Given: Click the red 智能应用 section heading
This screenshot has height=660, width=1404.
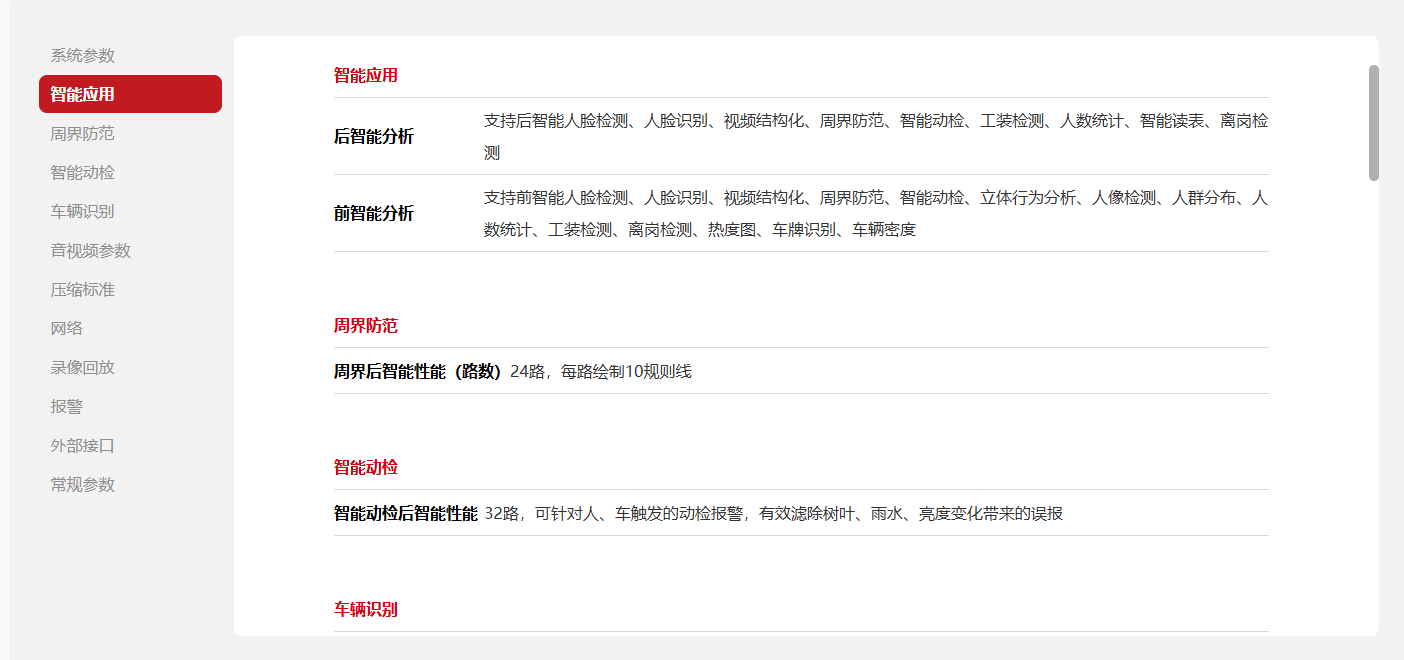Looking at the screenshot, I should [366, 75].
